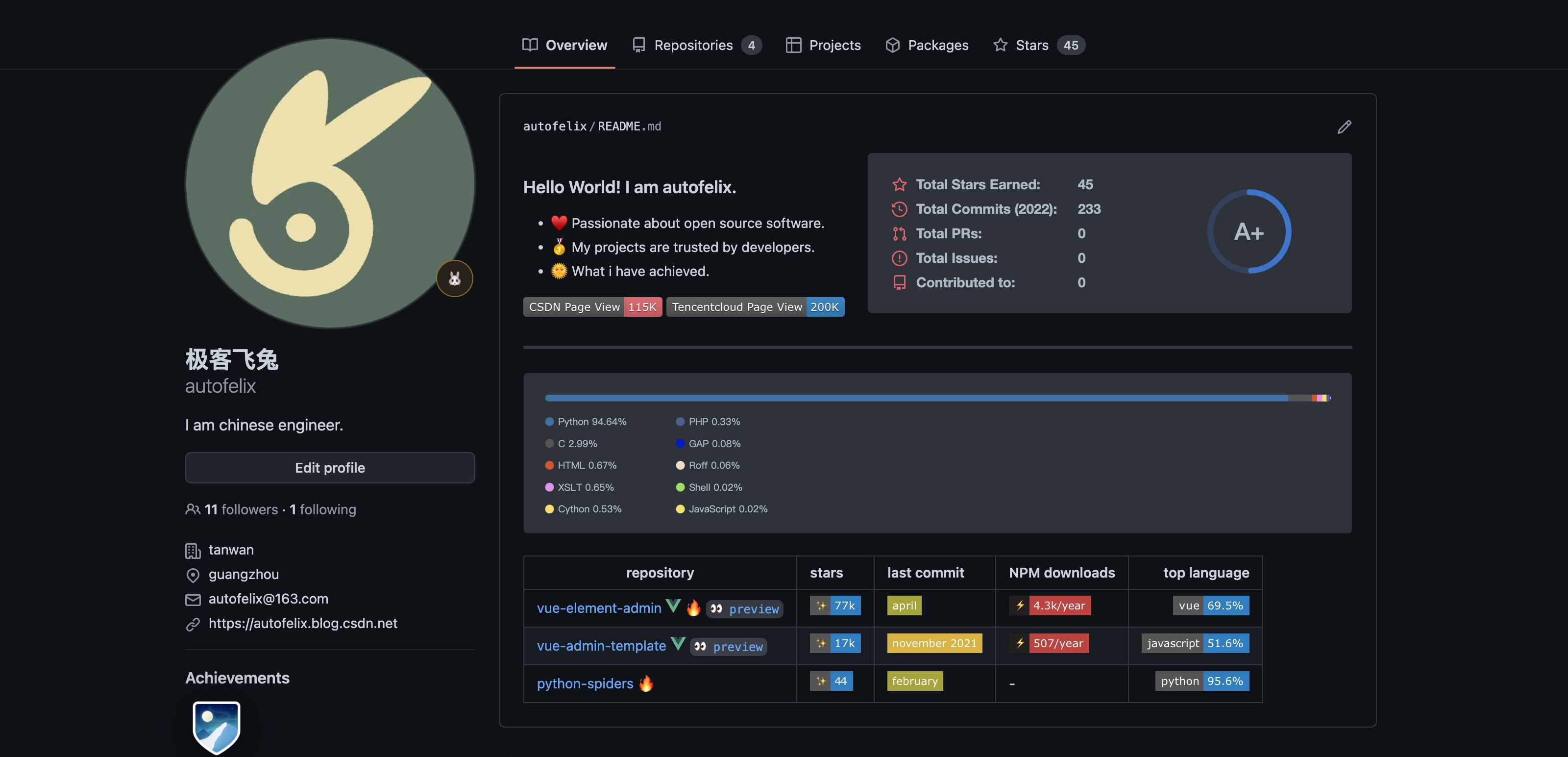Open the Projects tab
Screen dimensions: 1568x757
click(x=823, y=45)
